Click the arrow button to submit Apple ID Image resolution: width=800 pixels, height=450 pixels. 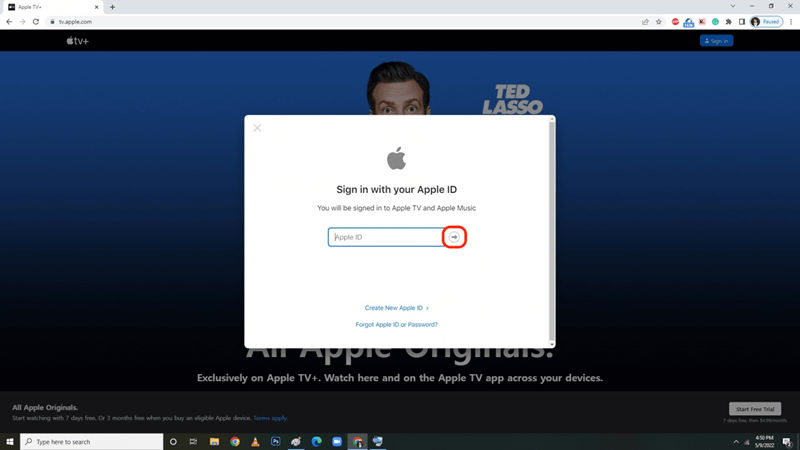click(454, 237)
